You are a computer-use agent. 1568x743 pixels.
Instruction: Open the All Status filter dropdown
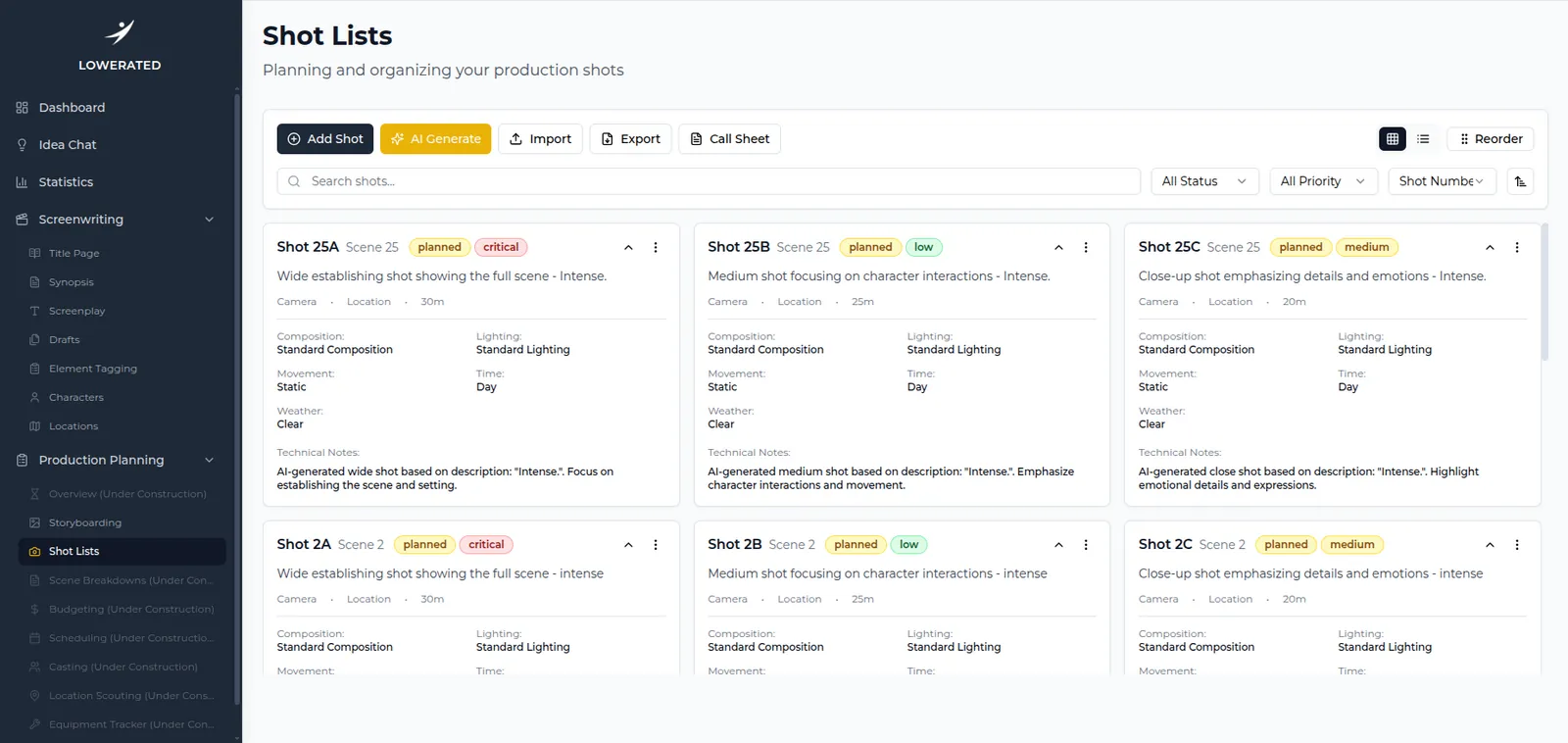(1204, 181)
